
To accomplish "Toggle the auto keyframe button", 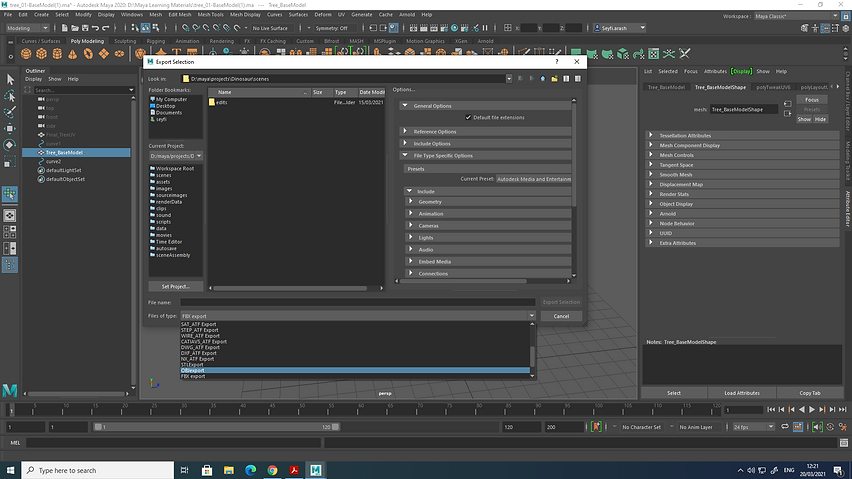I will (x=596, y=427).
